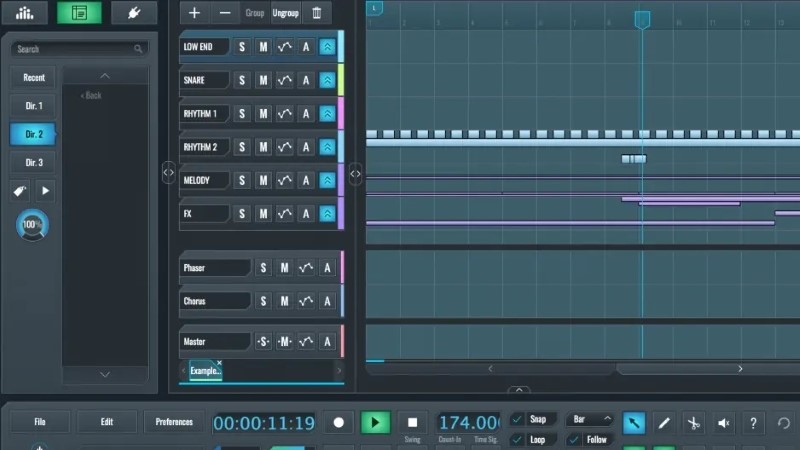The width and height of the screenshot is (800, 450).
Task: Open the Edit menu
Action: click(x=107, y=422)
